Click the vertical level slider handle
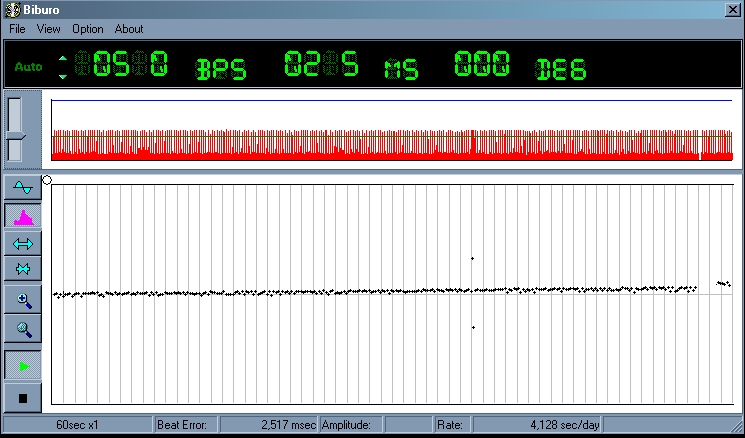Viewport: 745px width, 438px height. pyautogui.click(x=15, y=136)
